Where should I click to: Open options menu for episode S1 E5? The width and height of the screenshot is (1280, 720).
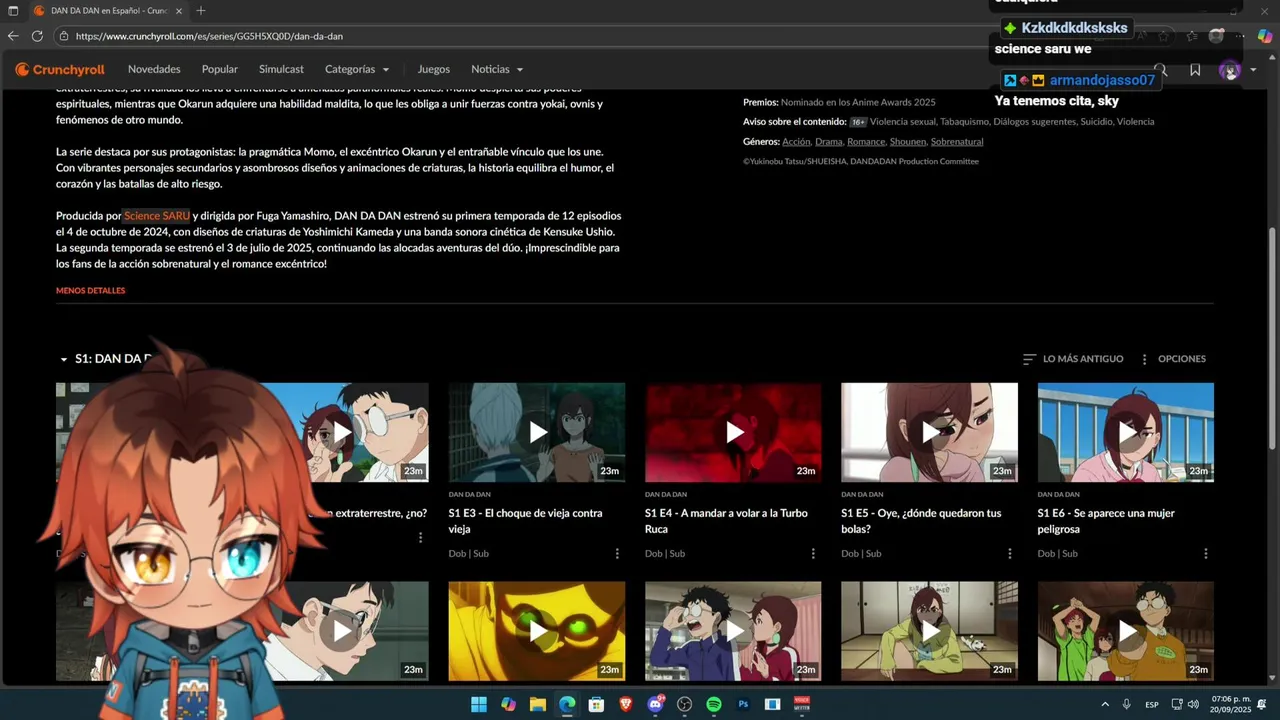coord(1010,553)
